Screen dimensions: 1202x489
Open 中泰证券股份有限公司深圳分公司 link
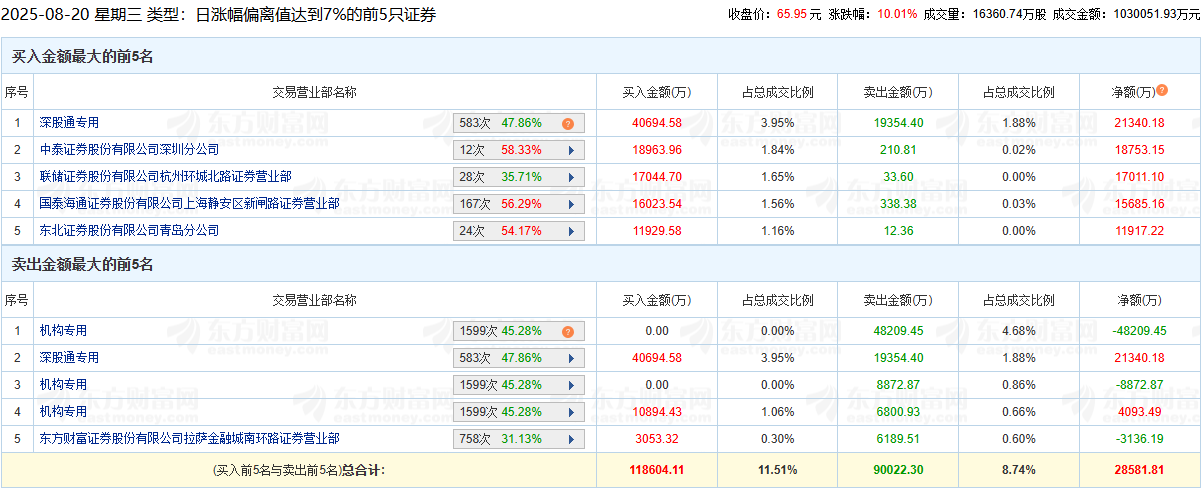click(x=129, y=150)
